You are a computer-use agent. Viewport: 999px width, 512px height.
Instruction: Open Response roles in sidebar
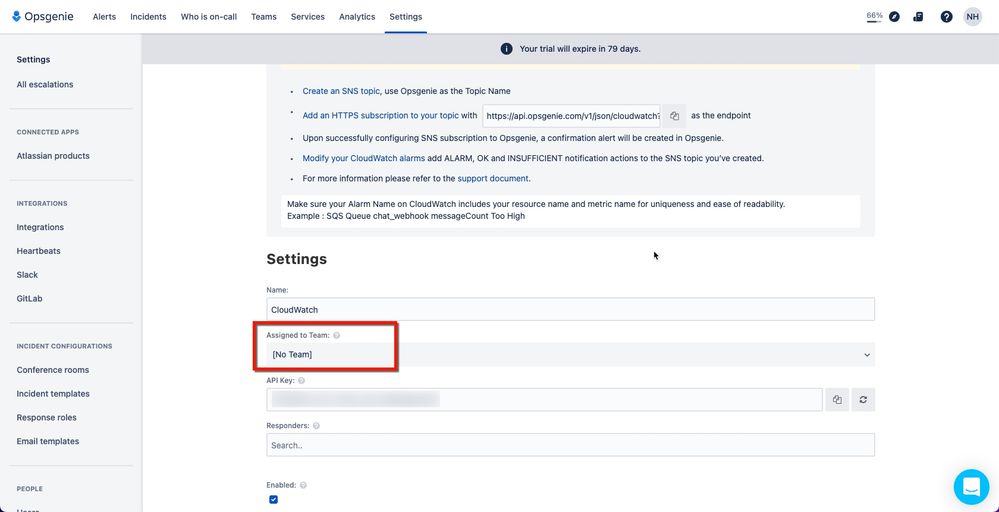[47, 418]
